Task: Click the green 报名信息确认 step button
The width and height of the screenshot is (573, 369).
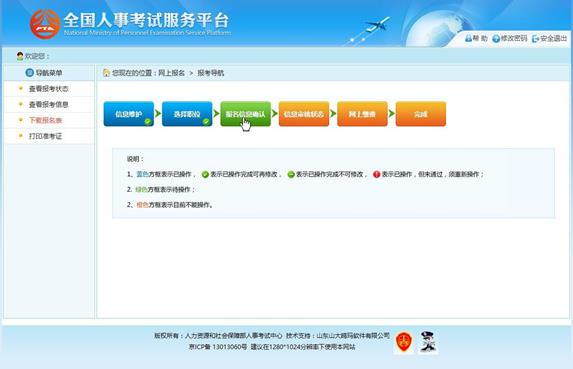Action: 246,114
